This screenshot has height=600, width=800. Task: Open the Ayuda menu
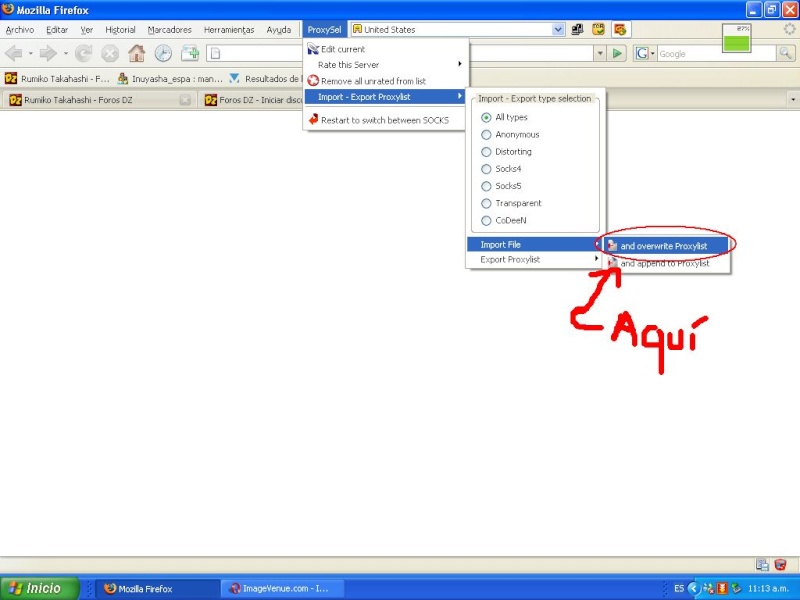[x=279, y=30]
